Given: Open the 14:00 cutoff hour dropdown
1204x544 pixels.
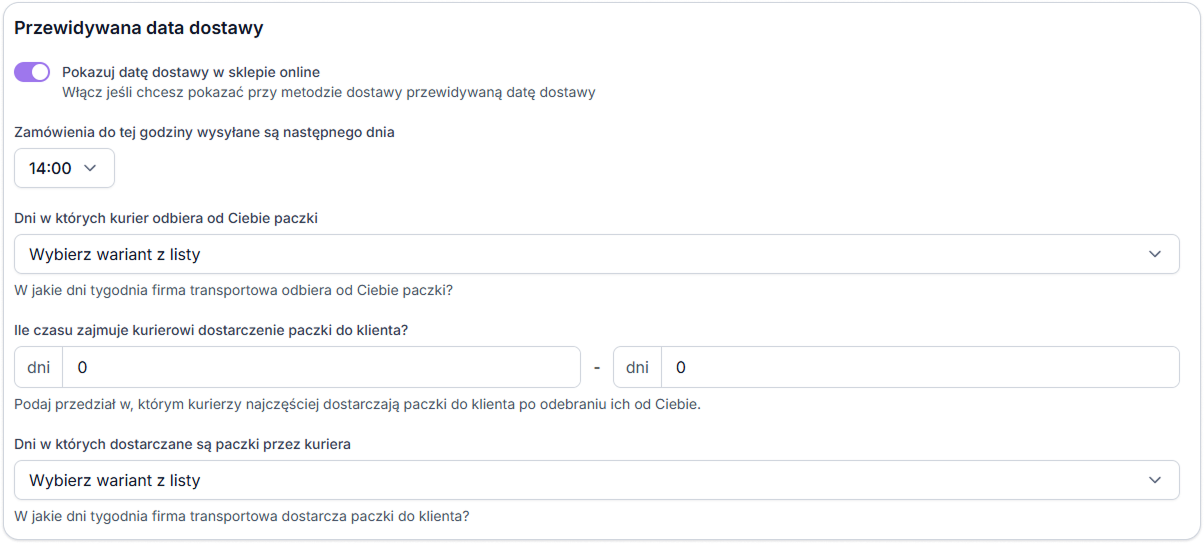Looking at the screenshot, I should 65,168.
